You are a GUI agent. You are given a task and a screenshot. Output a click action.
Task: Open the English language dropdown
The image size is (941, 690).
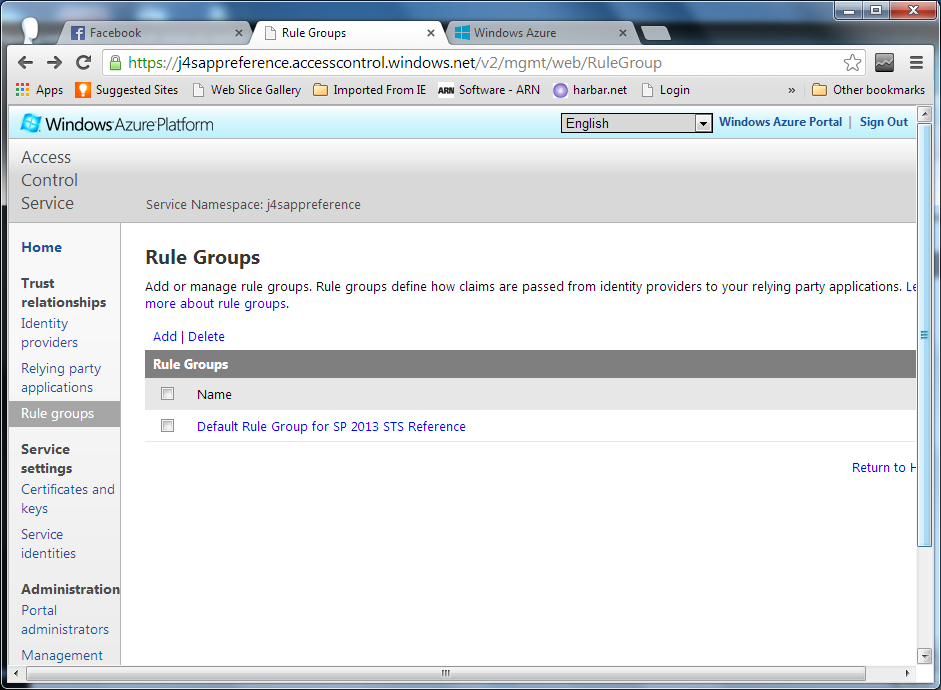click(636, 123)
